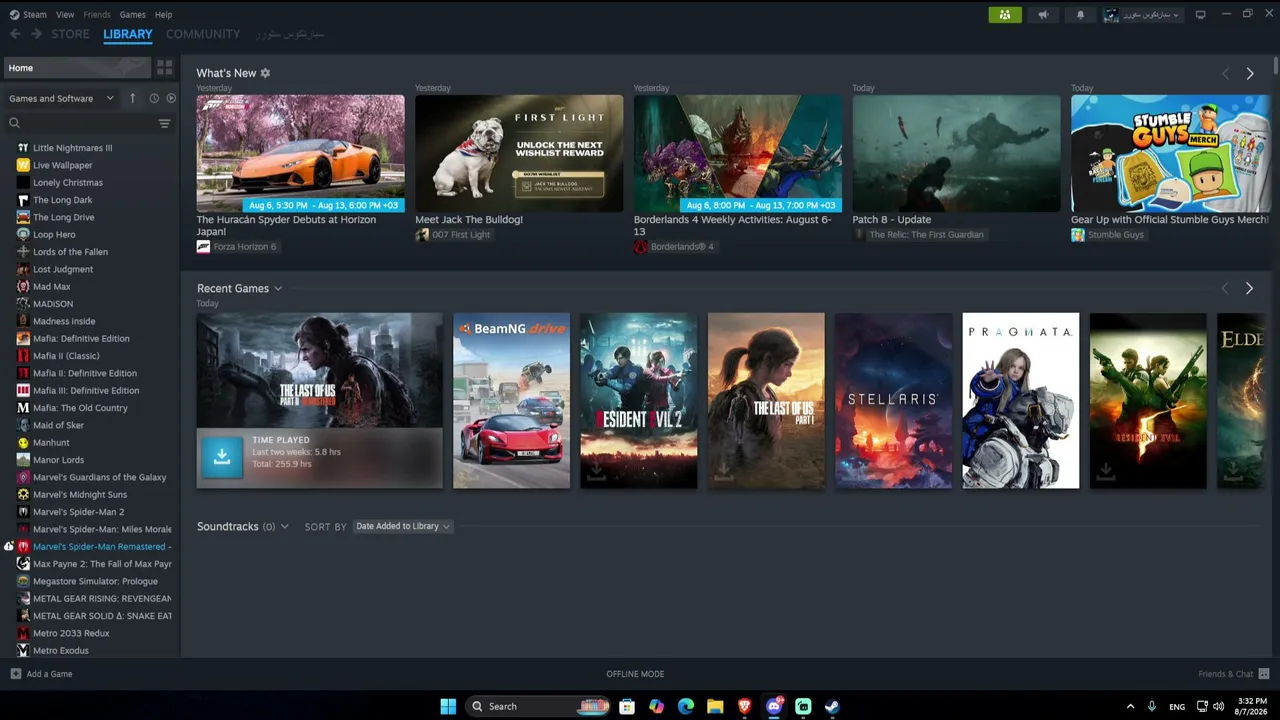
Task: Click the Home button in the sidebar
Action: pos(77,68)
